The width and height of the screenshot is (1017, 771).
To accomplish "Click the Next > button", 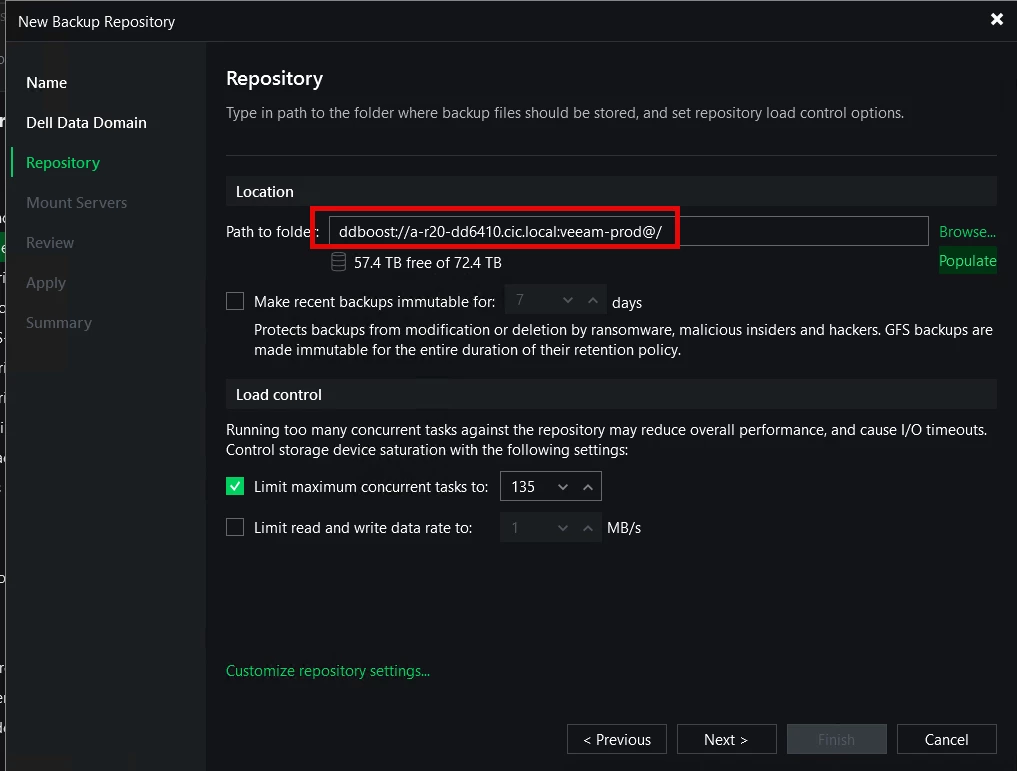I will (726, 740).
